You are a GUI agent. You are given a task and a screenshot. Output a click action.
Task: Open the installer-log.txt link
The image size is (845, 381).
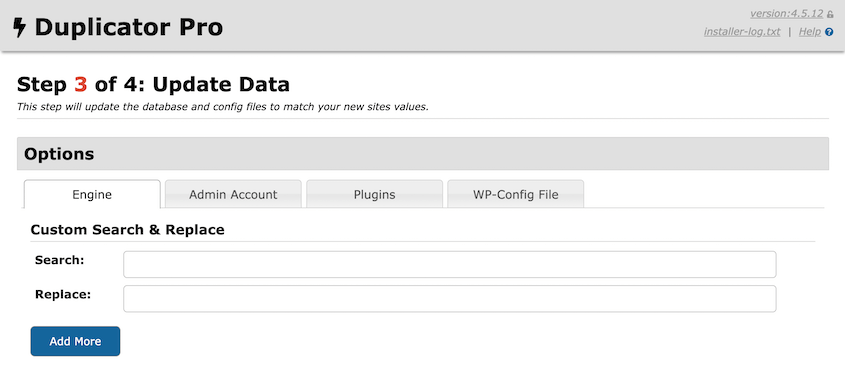tap(742, 32)
